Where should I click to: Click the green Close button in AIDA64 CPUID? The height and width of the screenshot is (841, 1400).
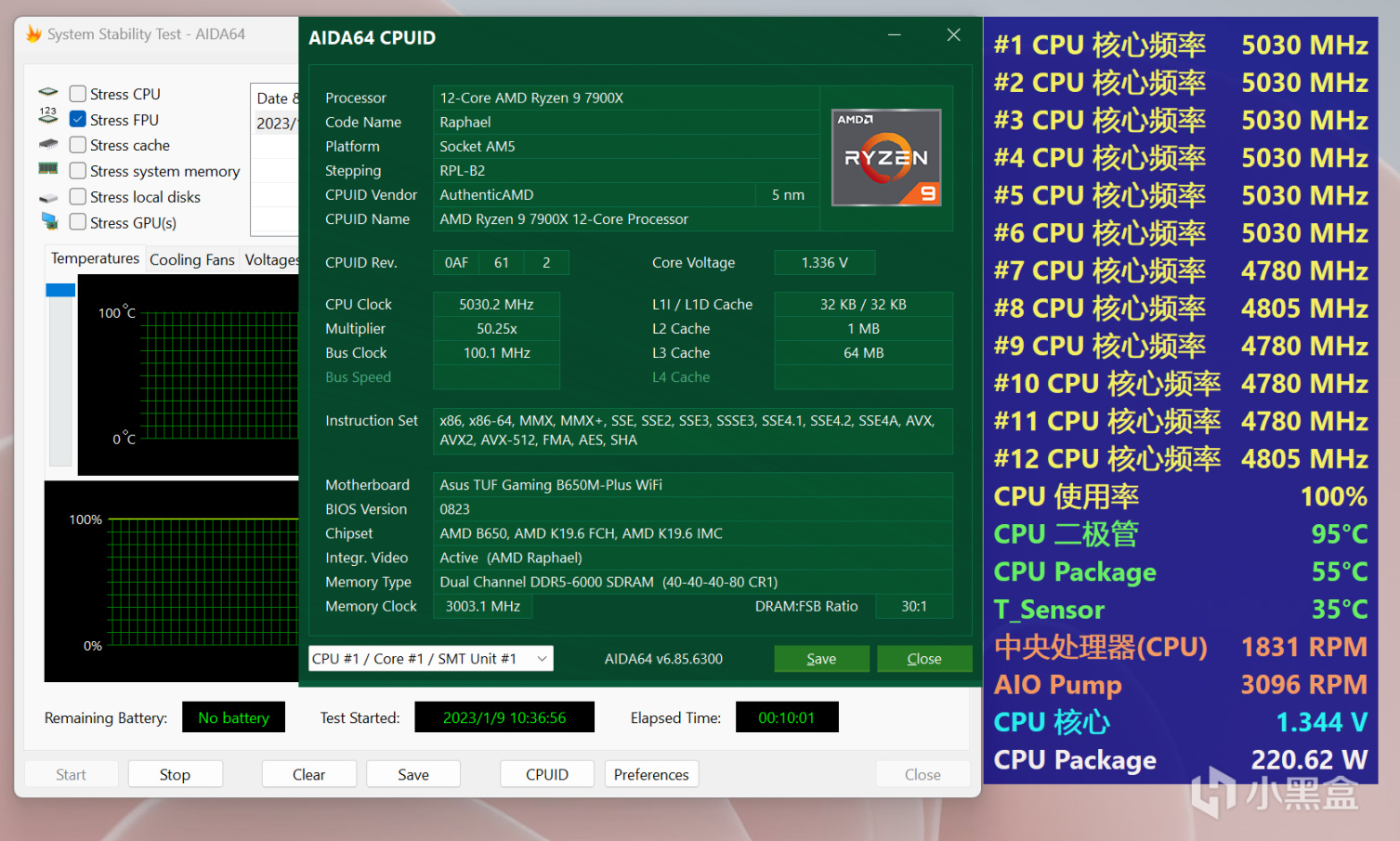click(924, 659)
